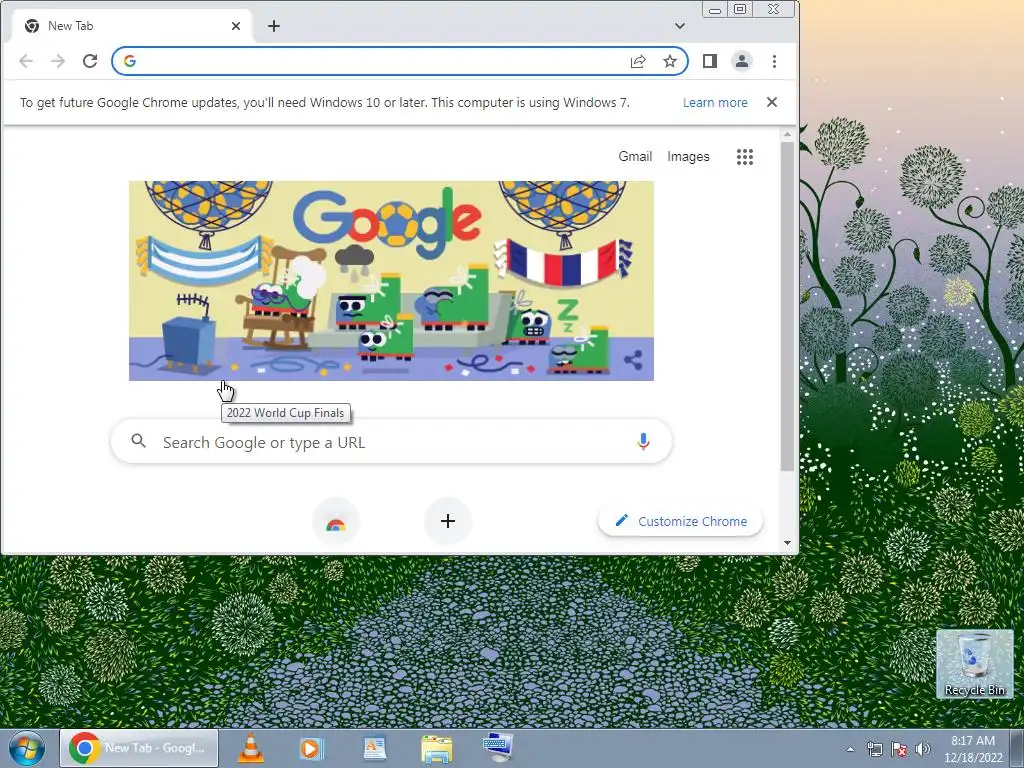
Task: Click the page scrollbar's up arrow
Action: [787, 134]
